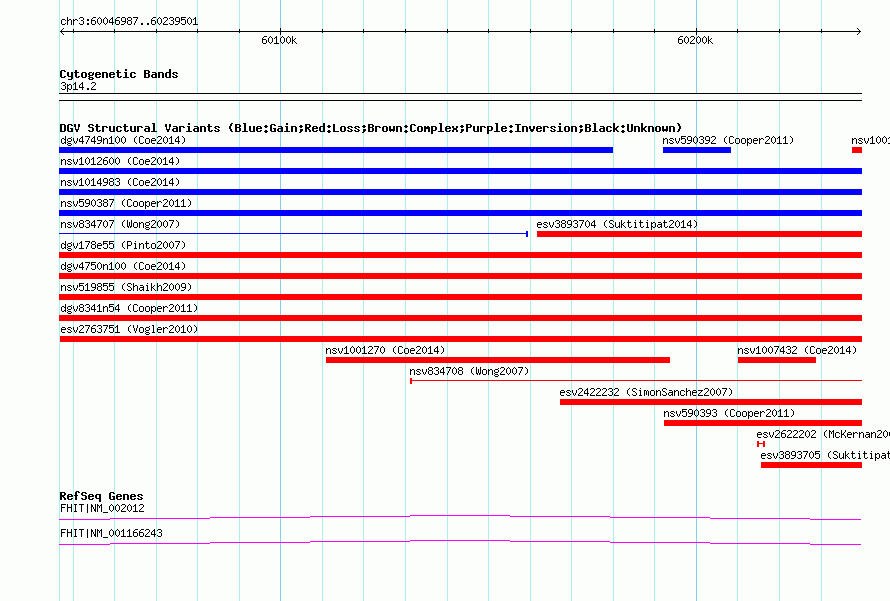Click the esv2763751 (Vogler2010) label
This screenshot has height=601, width=890.
[x=129, y=329]
